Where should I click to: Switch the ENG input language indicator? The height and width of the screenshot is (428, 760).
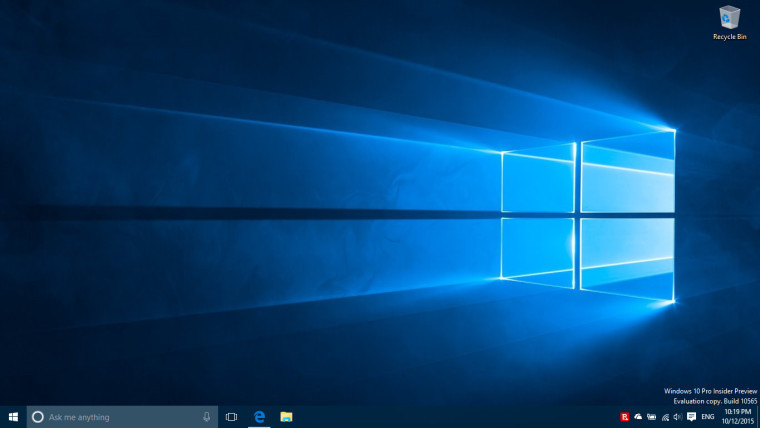[708, 417]
